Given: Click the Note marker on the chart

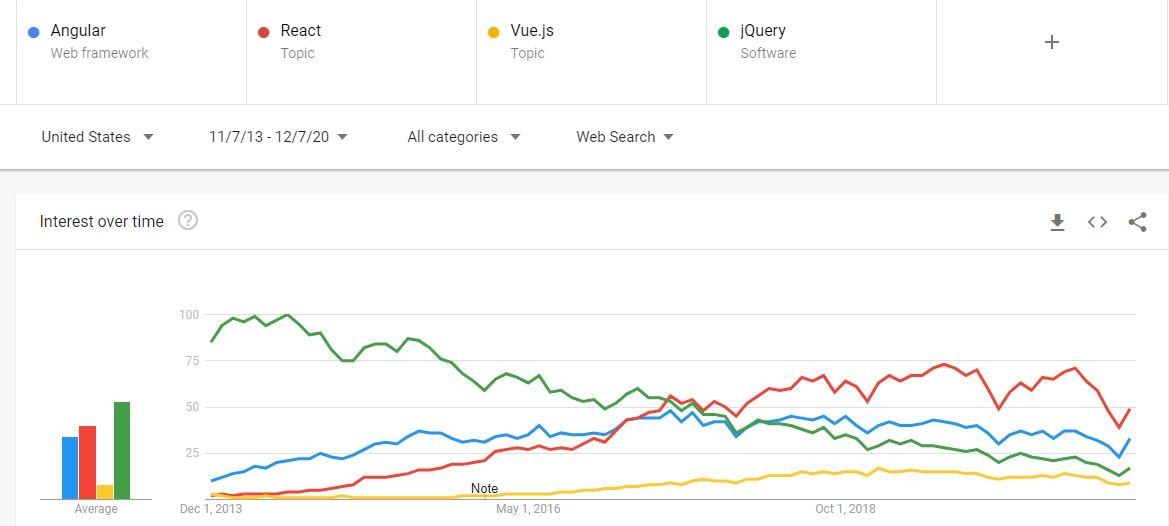Looking at the screenshot, I should point(484,489).
